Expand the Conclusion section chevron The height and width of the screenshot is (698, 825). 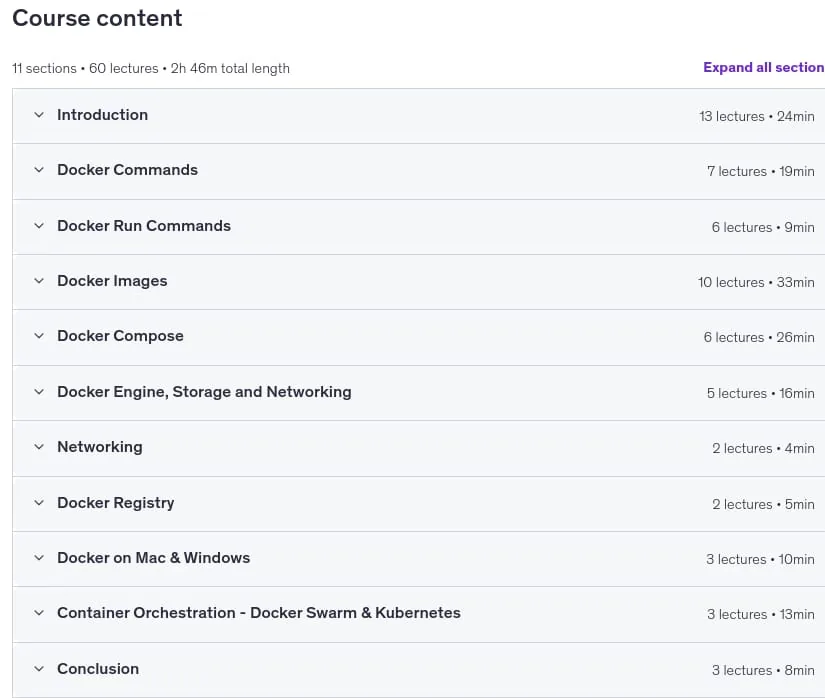coord(39,669)
